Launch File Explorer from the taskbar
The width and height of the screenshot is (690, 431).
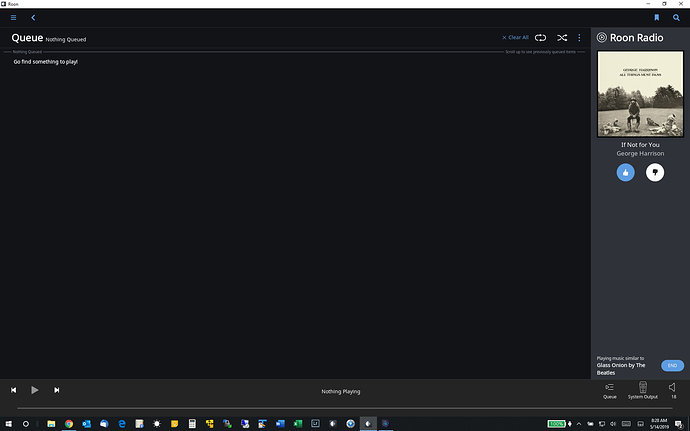[x=51, y=424]
